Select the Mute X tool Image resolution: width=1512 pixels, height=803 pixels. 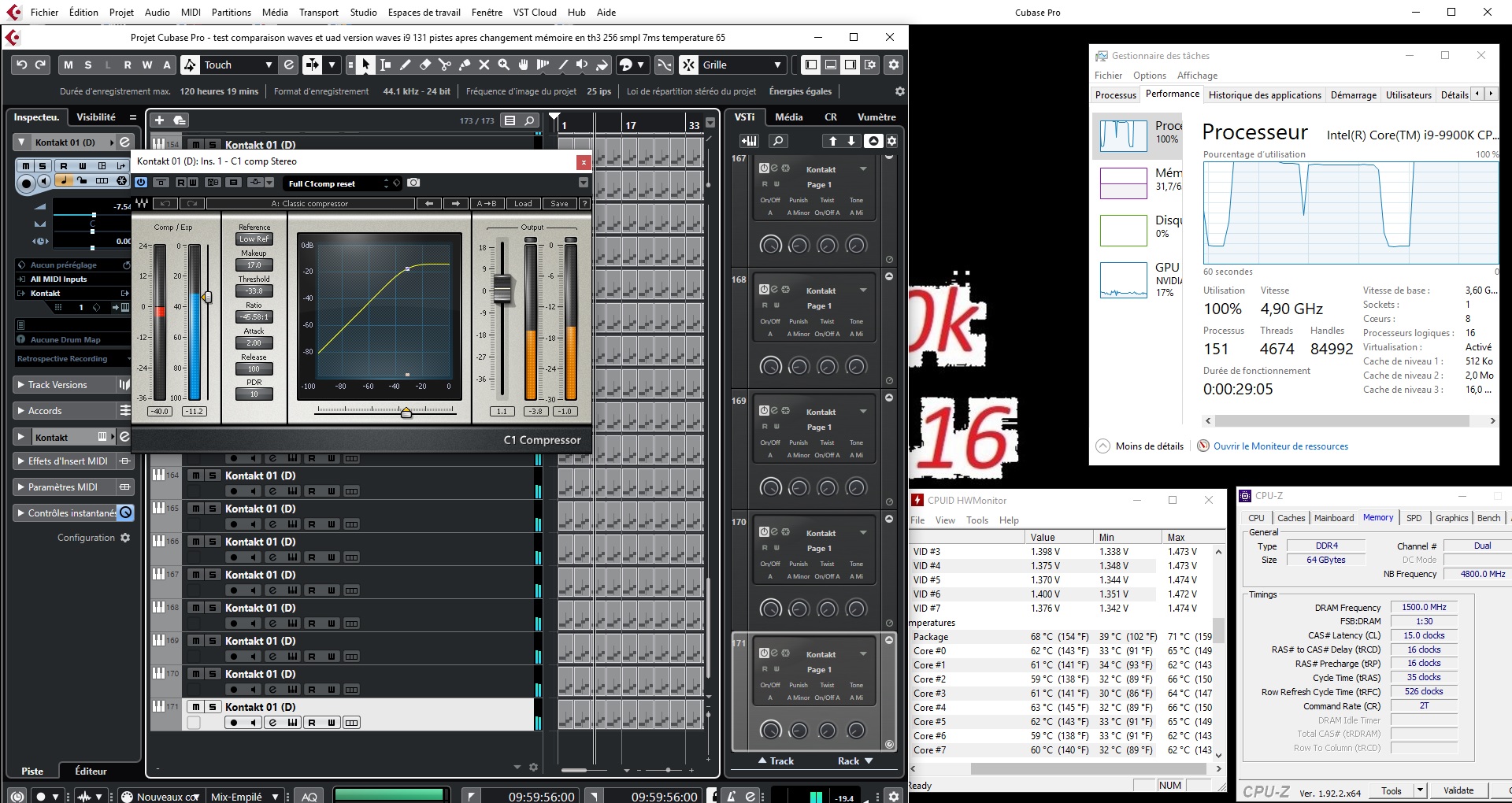pos(484,65)
